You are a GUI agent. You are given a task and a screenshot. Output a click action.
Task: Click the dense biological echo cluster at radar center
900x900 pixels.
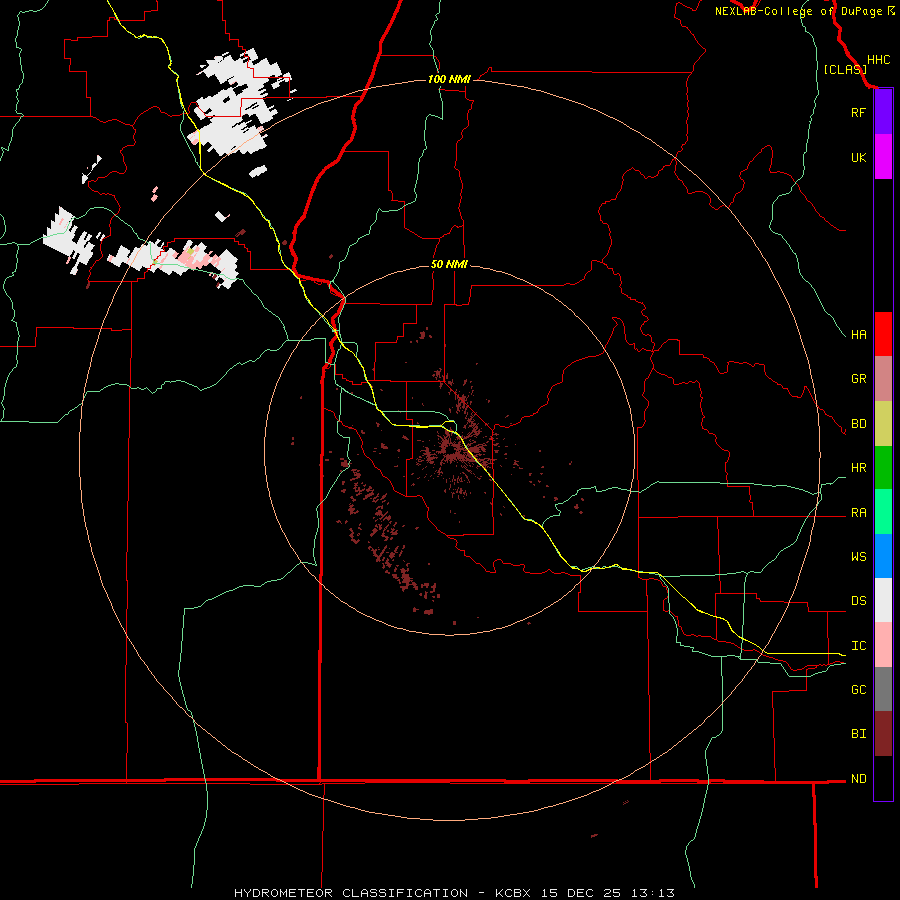point(457,453)
